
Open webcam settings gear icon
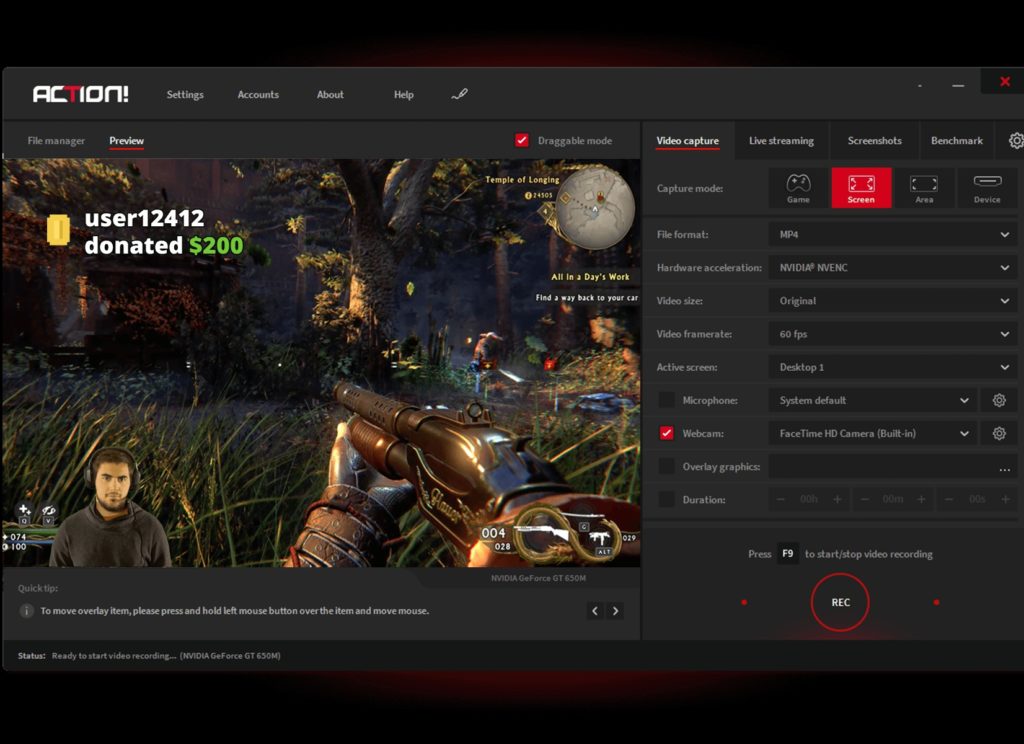(999, 433)
